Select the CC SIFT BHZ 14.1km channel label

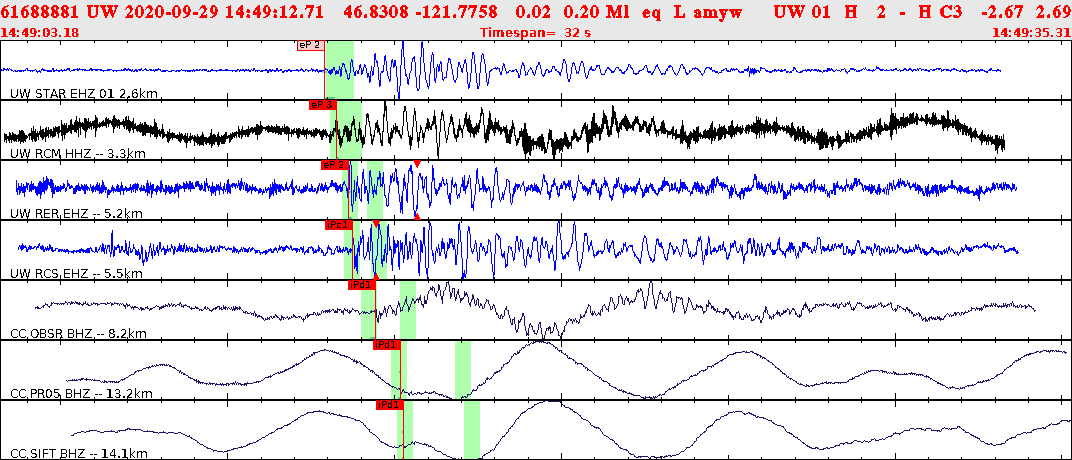click(x=79, y=454)
